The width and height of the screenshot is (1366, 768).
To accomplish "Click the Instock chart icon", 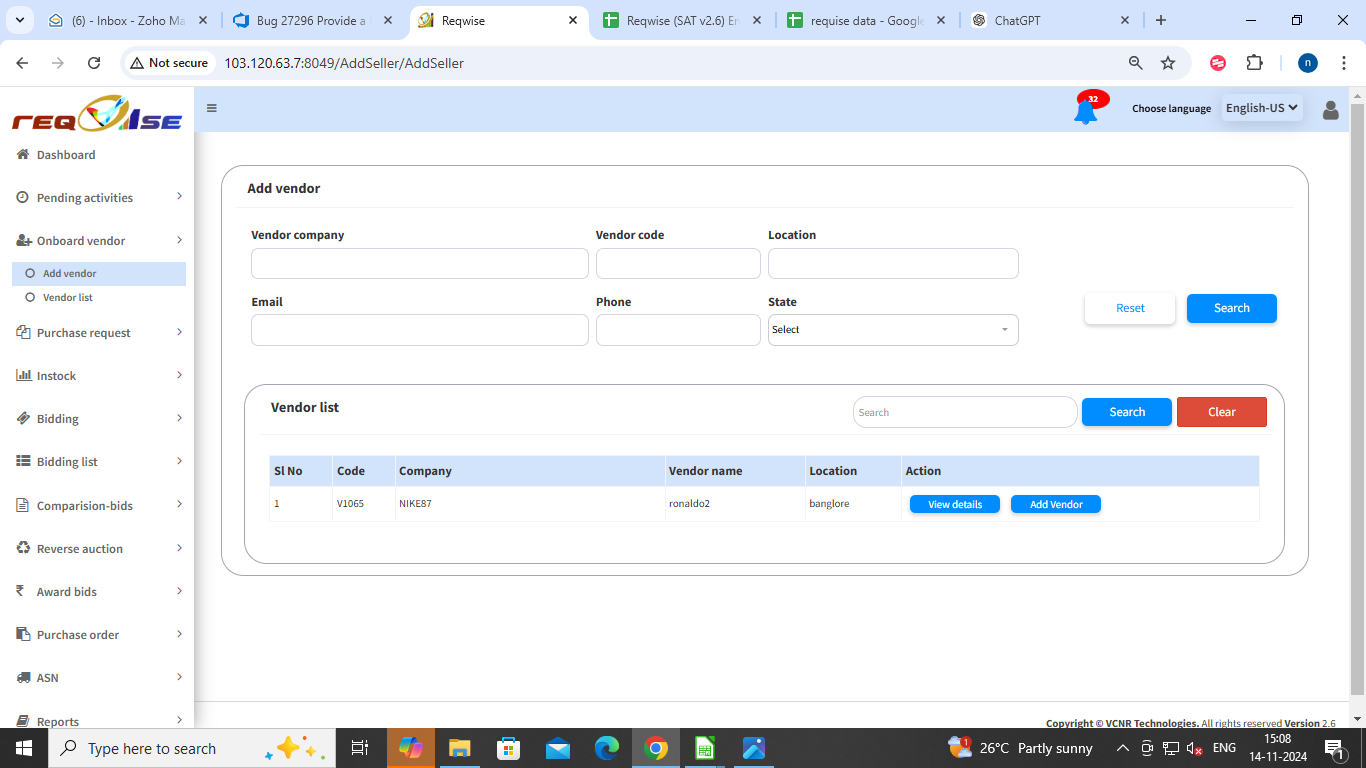I will [x=24, y=375].
